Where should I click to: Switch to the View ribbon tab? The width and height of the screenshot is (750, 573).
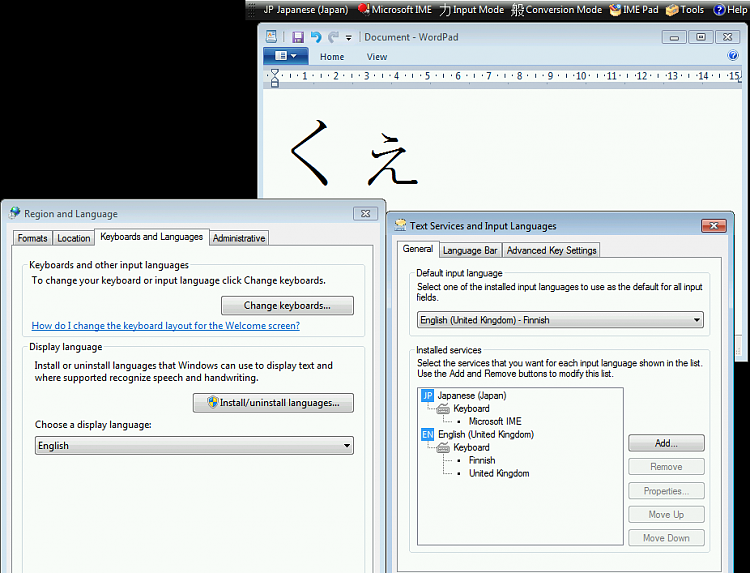click(x=377, y=56)
